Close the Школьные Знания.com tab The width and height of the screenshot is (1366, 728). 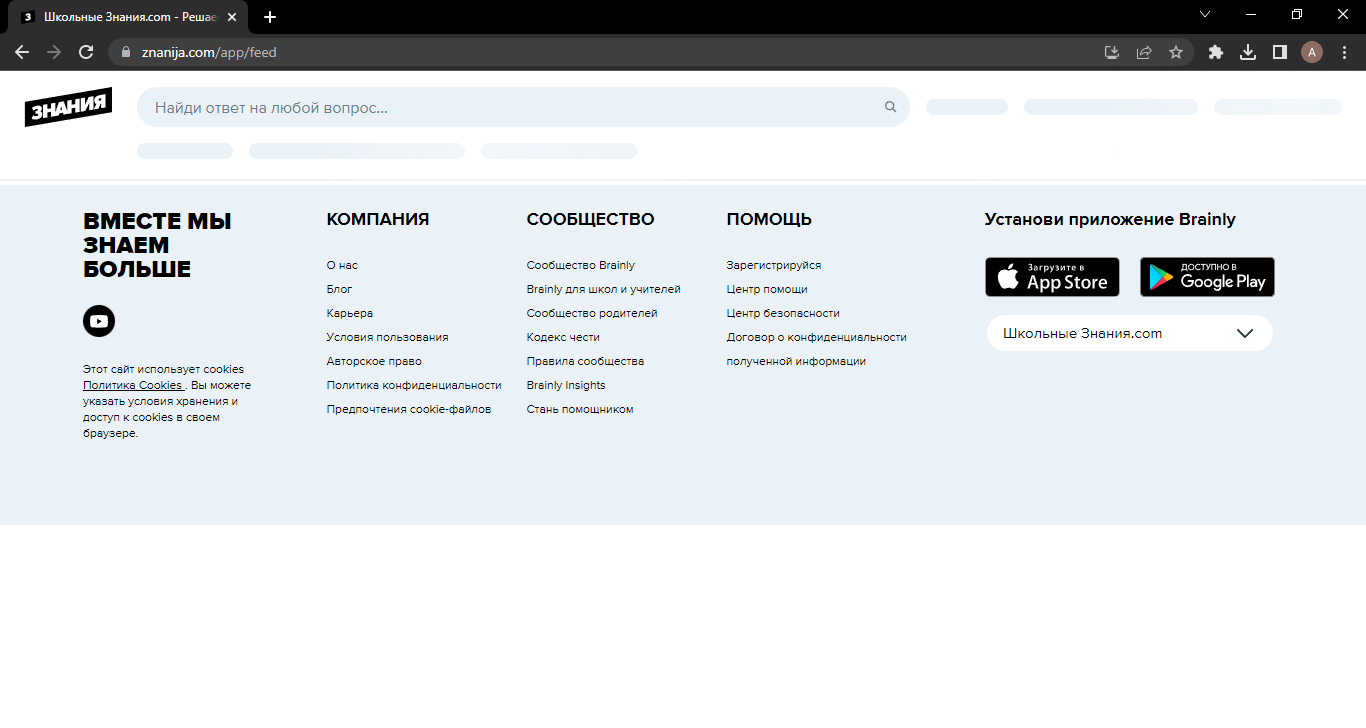232,17
